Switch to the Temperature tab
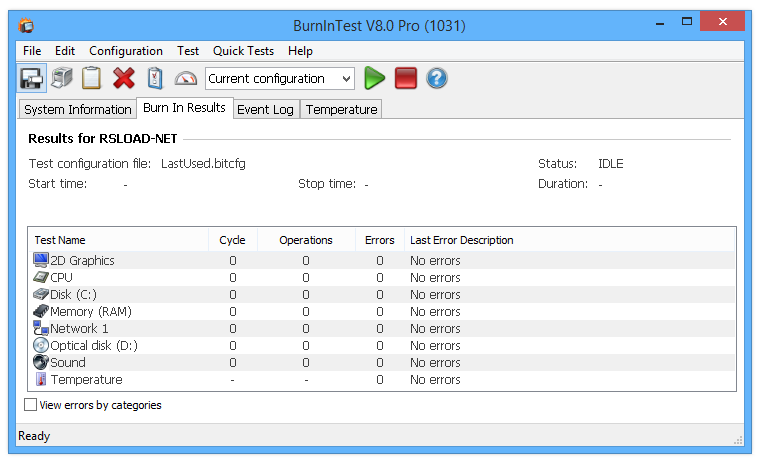The width and height of the screenshot is (769, 463). [x=341, y=109]
